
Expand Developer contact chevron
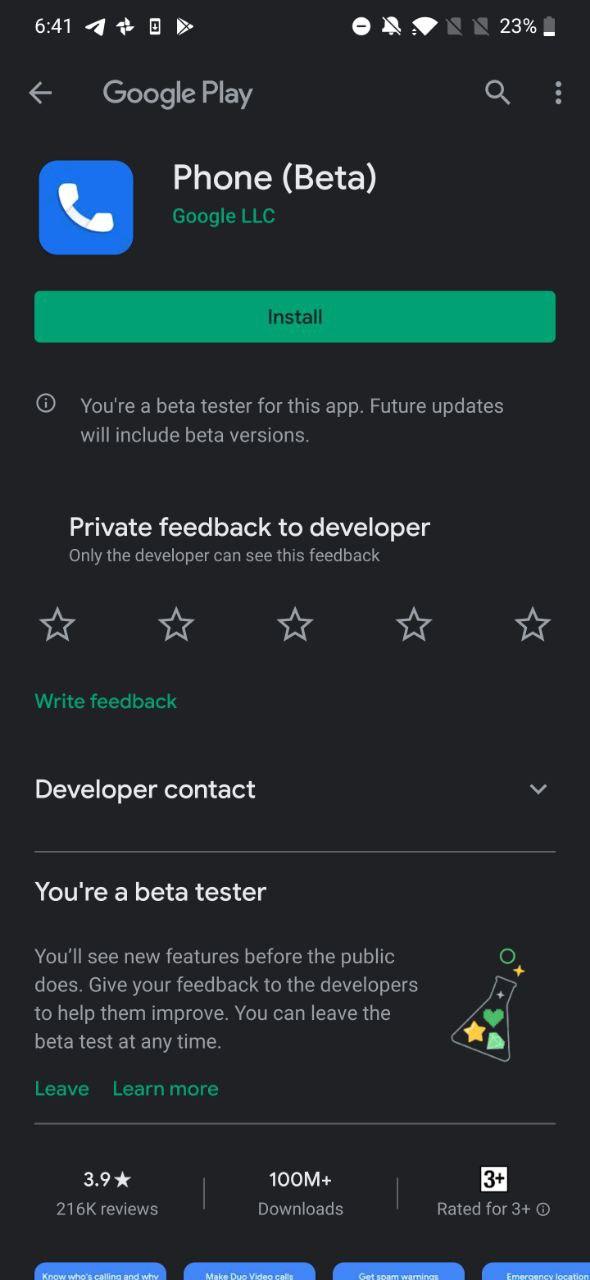coord(538,789)
